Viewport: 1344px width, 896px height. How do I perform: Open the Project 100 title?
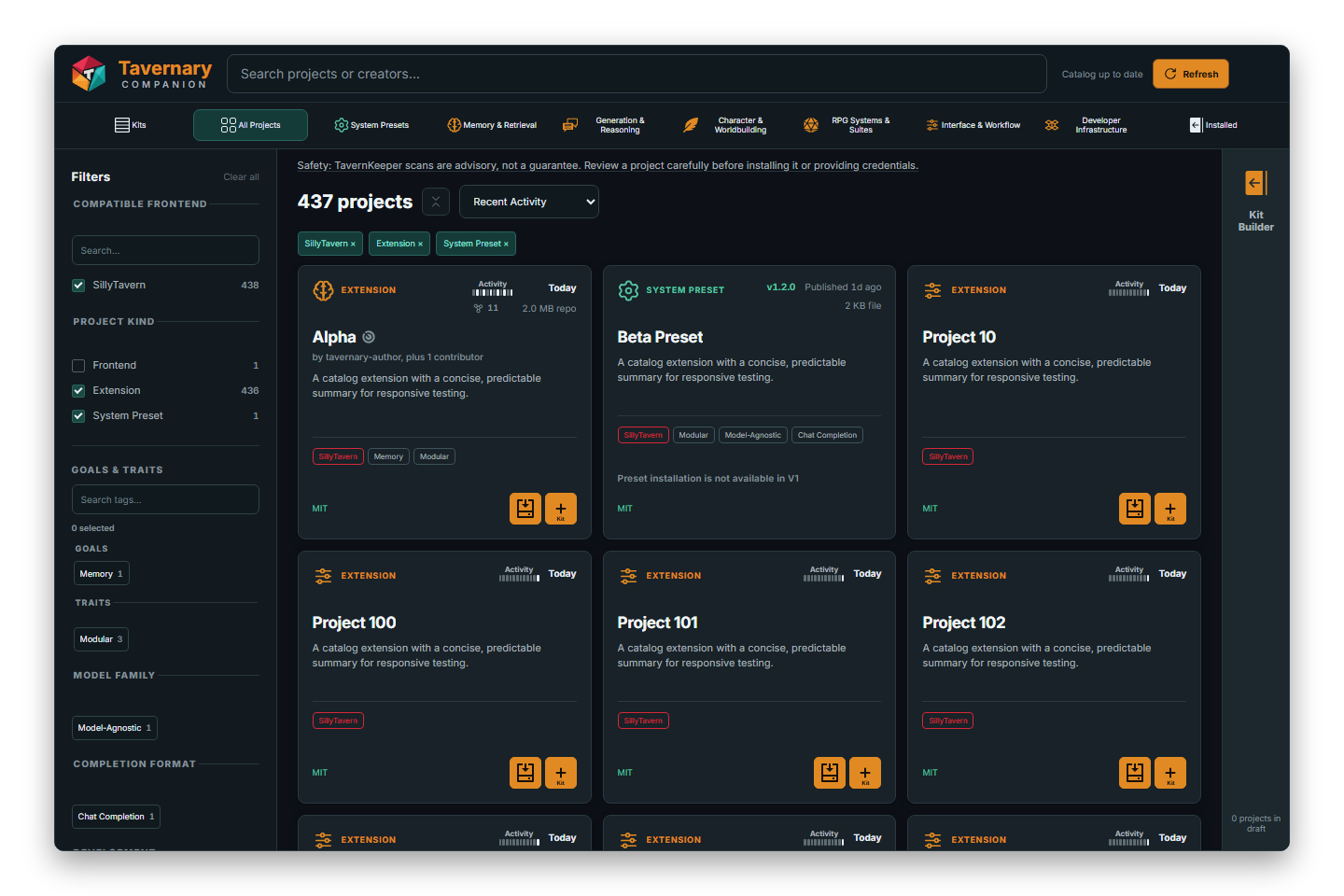tap(354, 623)
